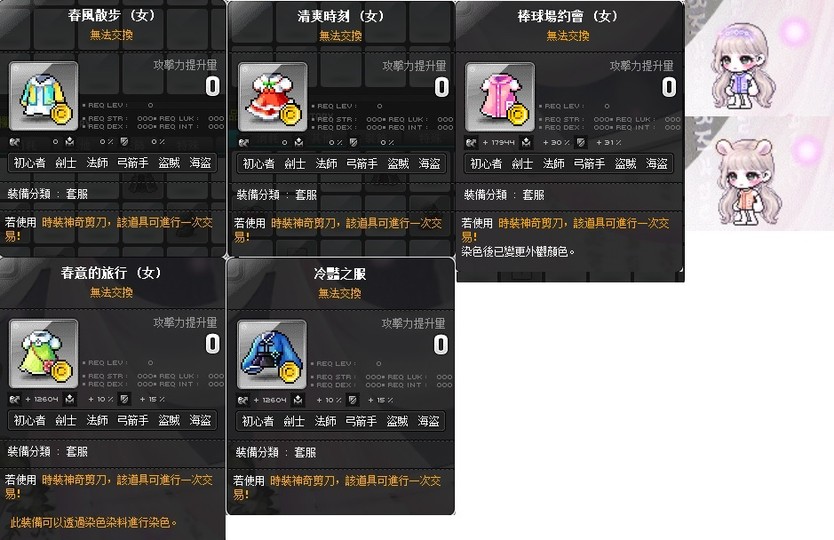Viewport: 834px width, 540px height.
Task: Click the 春風散步 yellow-blue jacket item icon
Action: tap(44, 96)
